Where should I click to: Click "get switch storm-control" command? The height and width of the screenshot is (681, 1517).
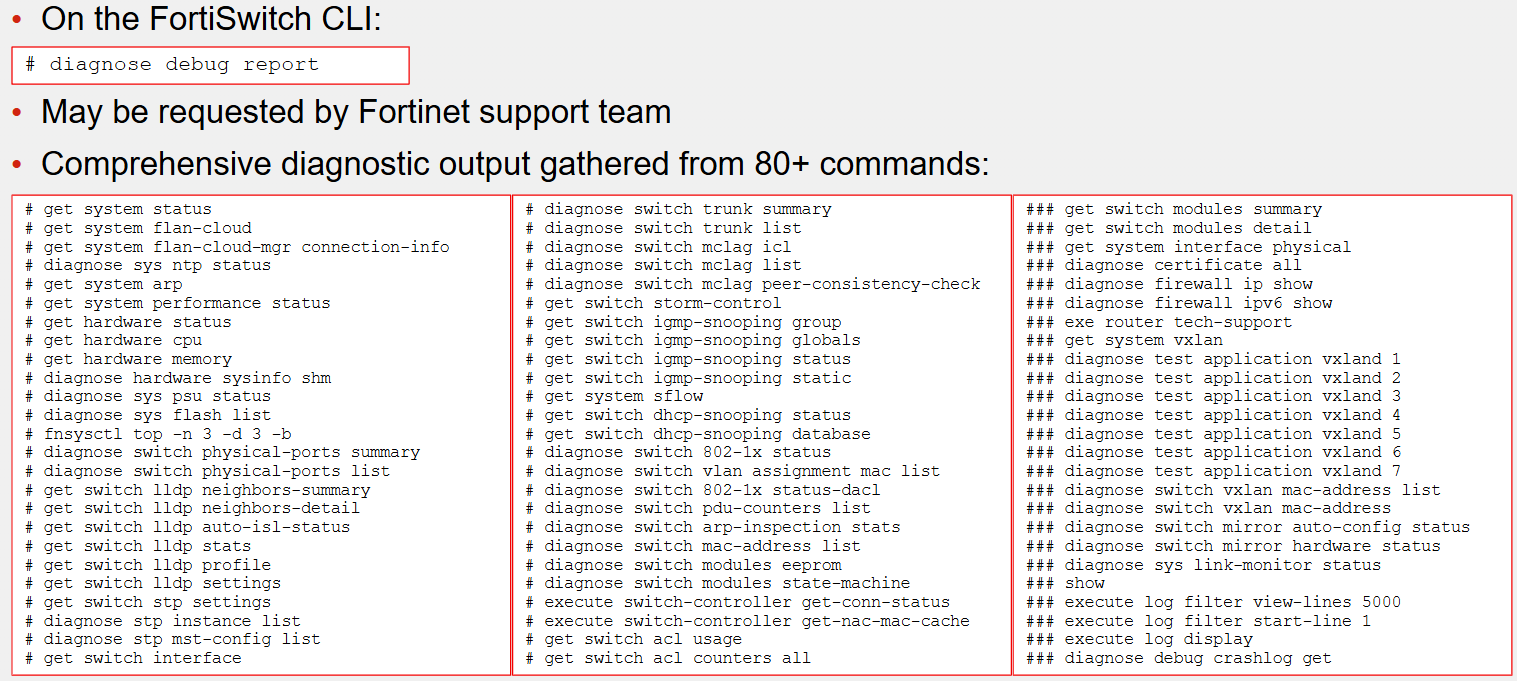pyautogui.click(x=653, y=303)
